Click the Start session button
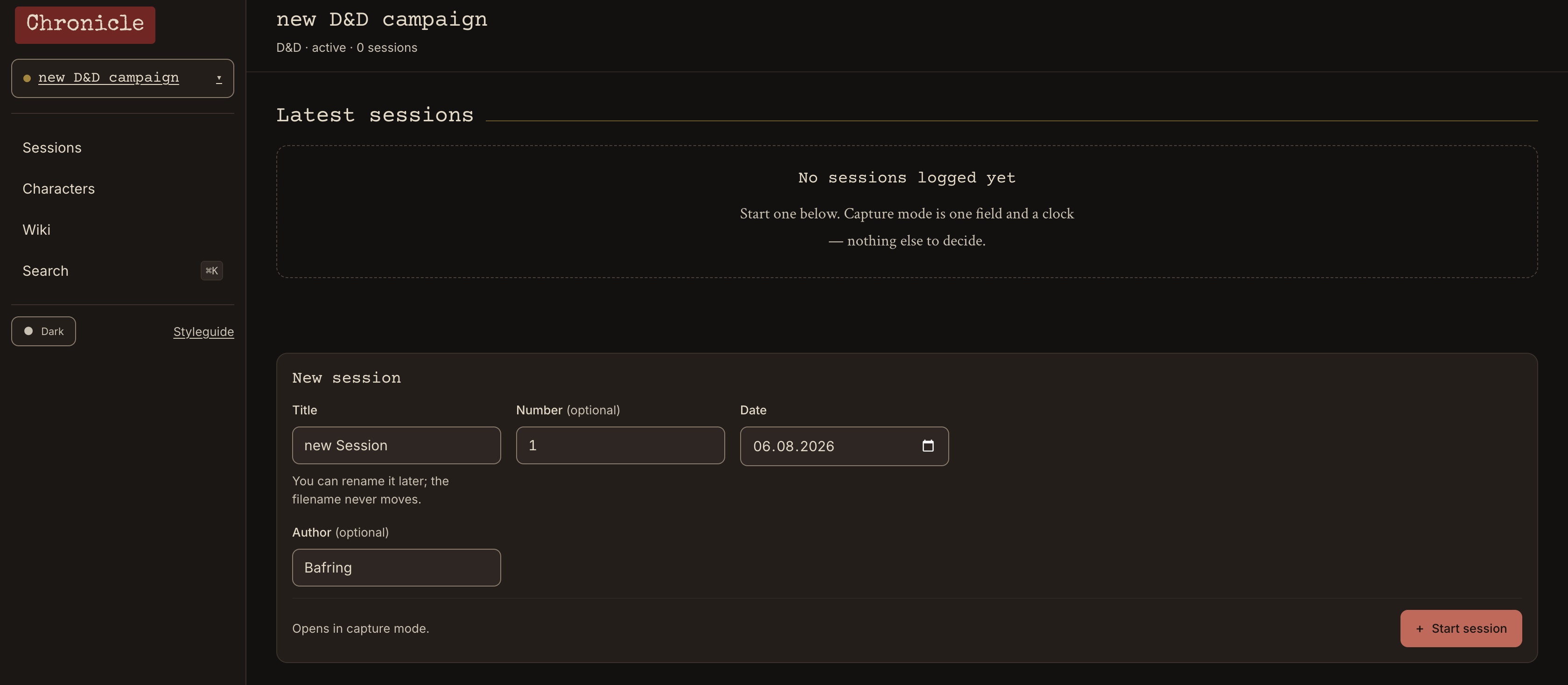1568x685 pixels. pos(1461,629)
